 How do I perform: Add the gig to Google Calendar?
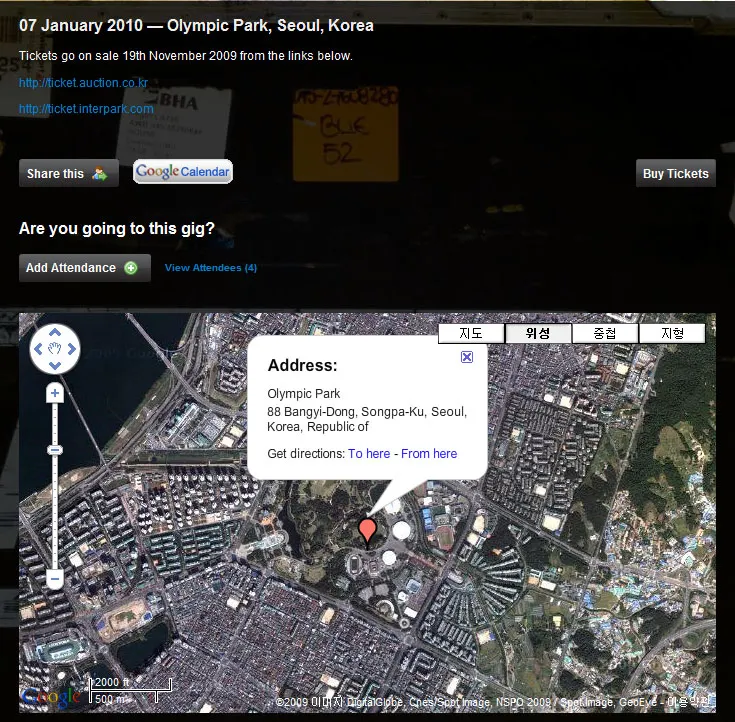pos(183,172)
